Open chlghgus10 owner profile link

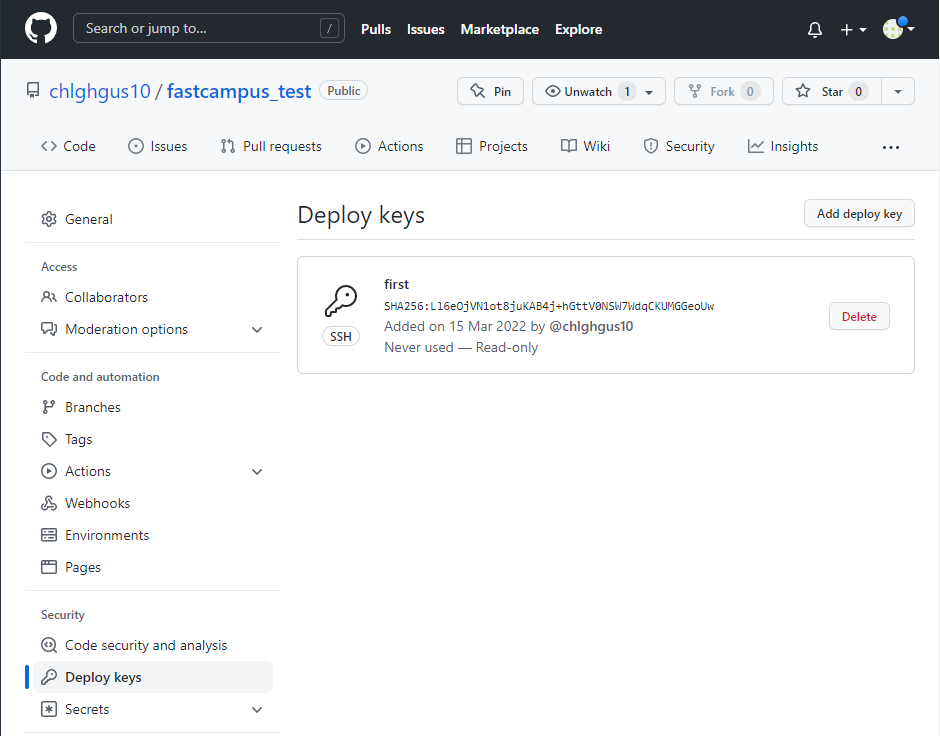click(100, 91)
